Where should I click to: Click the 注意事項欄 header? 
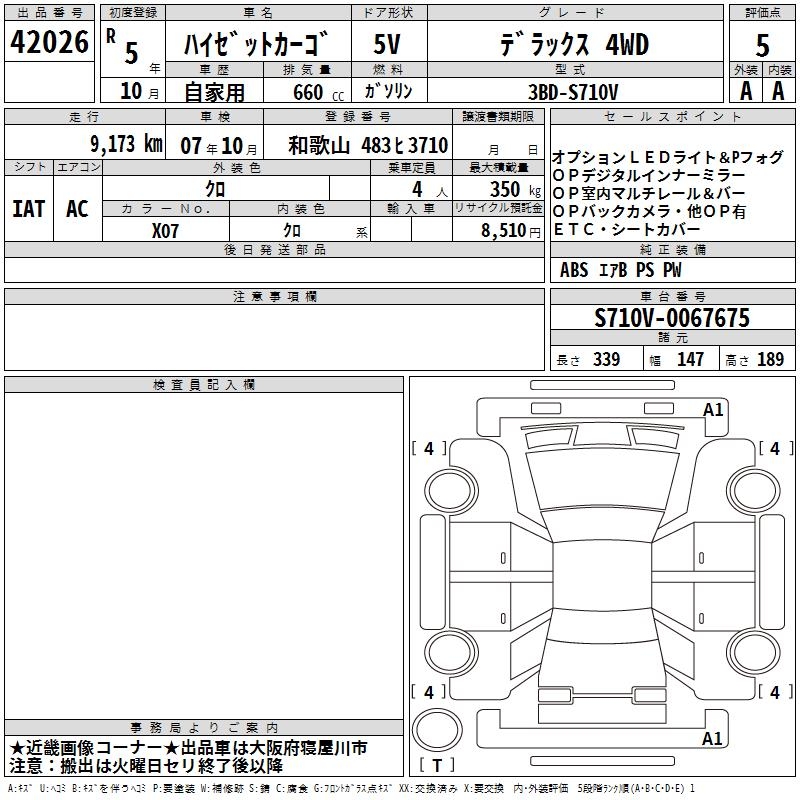tap(274, 296)
